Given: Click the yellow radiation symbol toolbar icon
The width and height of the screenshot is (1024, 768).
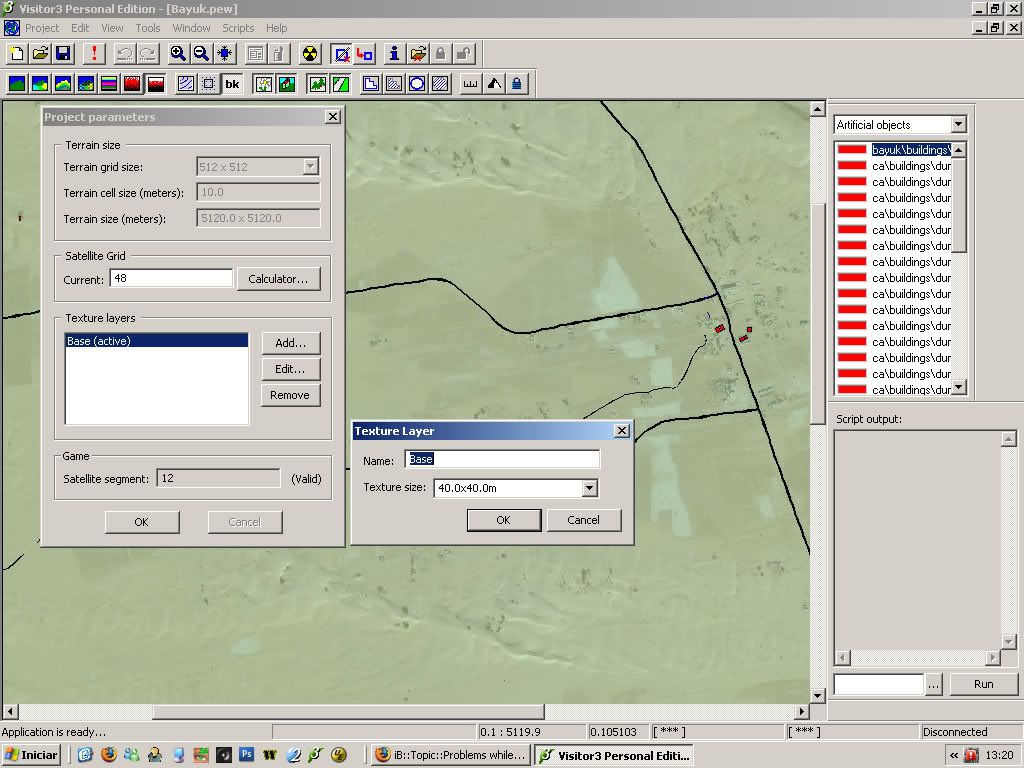Looking at the screenshot, I should pyautogui.click(x=310, y=54).
